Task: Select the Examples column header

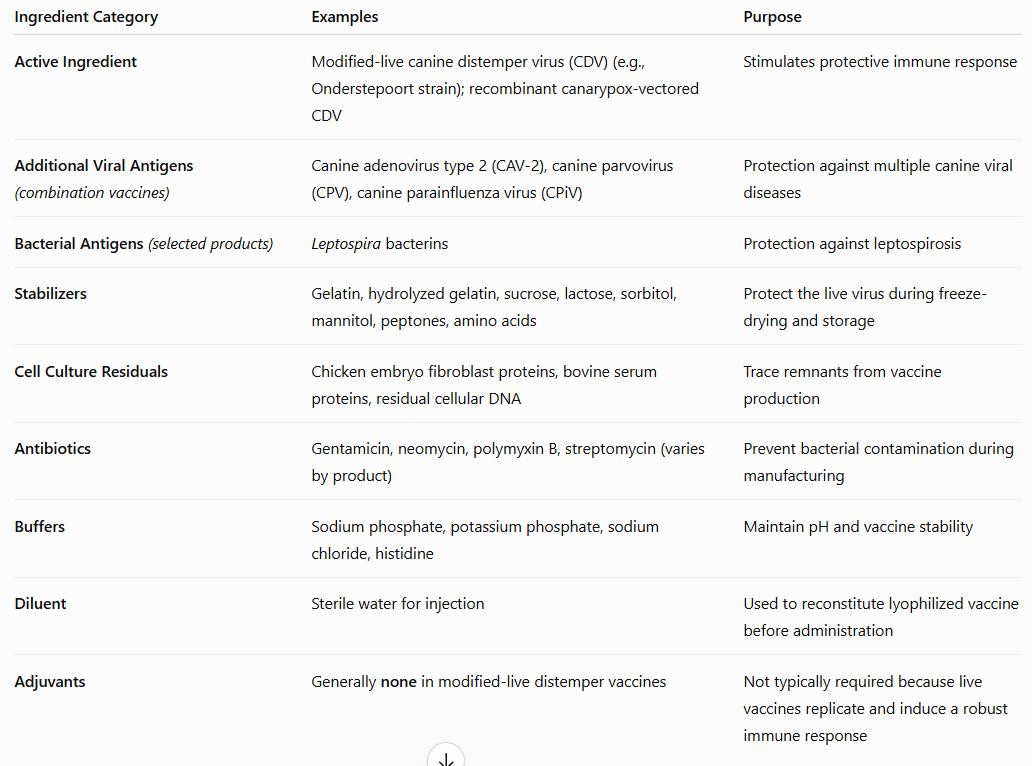Action: [x=345, y=17]
